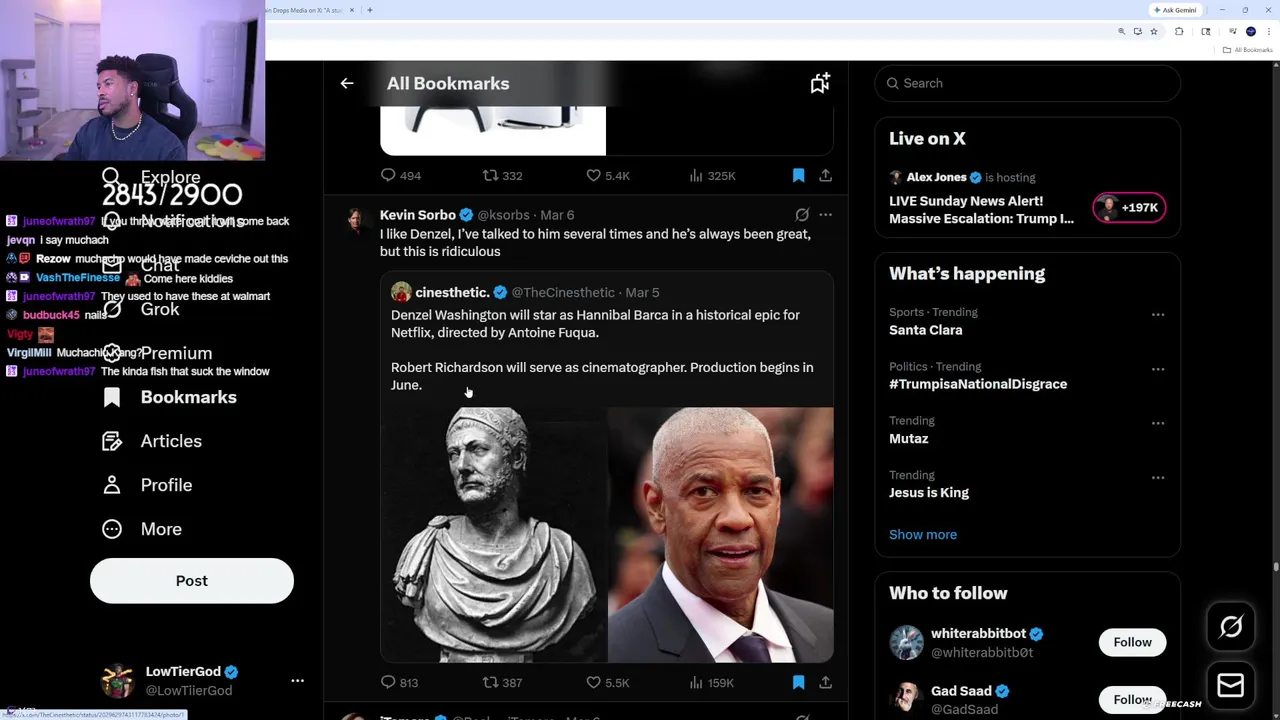The image size is (1280, 720).
Task: View analytics showing 325K views
Action: click(712, 175)
